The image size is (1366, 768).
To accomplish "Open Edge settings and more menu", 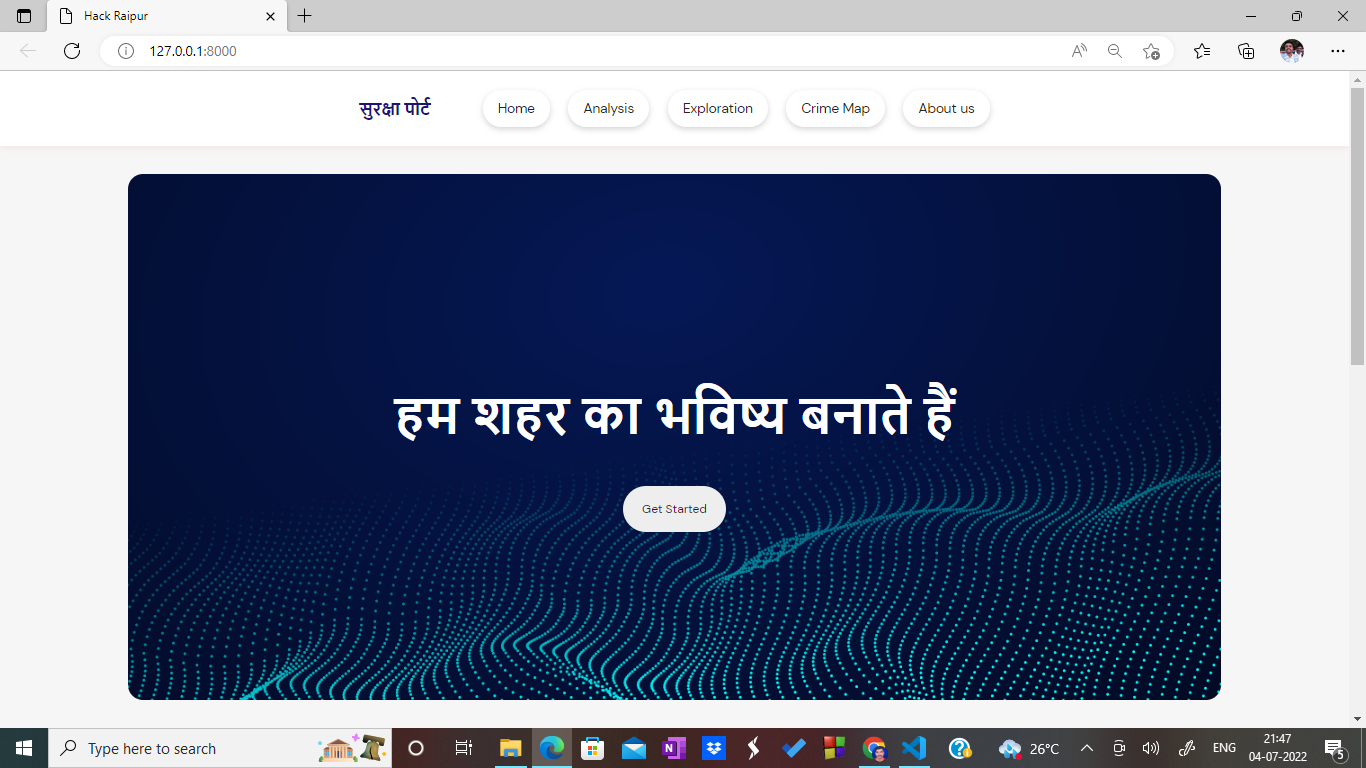I will 1338,51.
